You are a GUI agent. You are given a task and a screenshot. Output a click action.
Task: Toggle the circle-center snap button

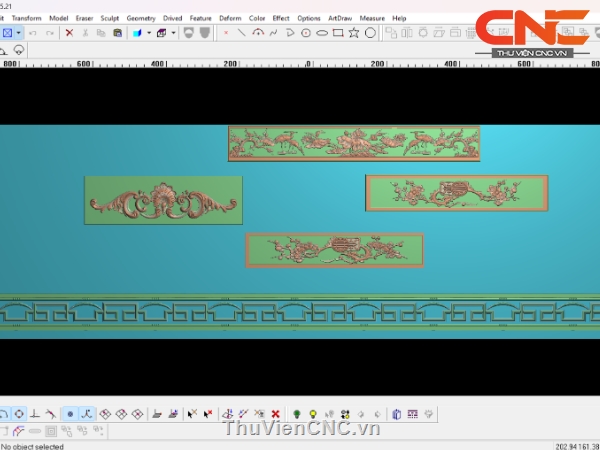(19, 413)
